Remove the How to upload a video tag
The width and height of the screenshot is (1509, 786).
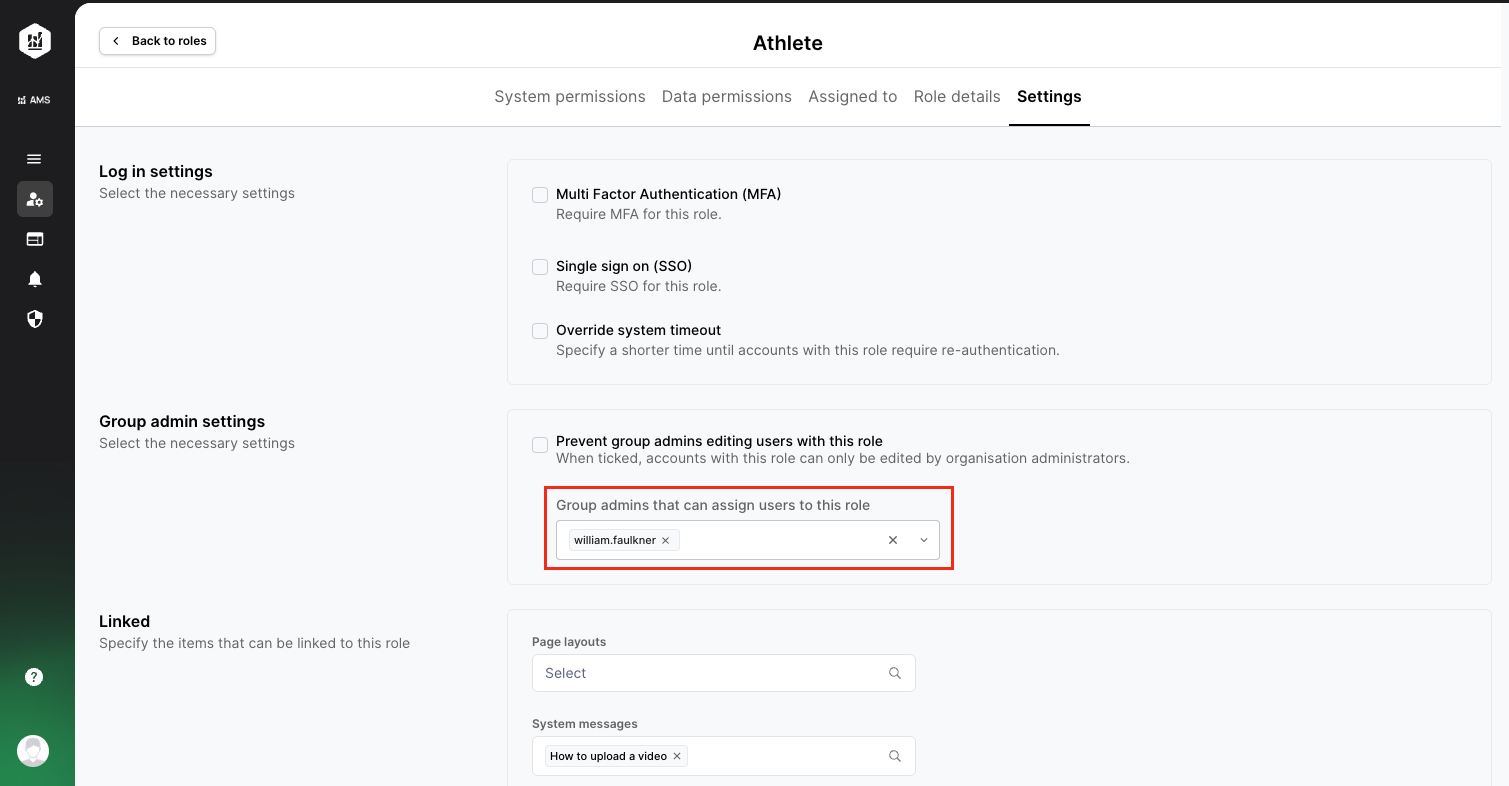pos(677,756)
